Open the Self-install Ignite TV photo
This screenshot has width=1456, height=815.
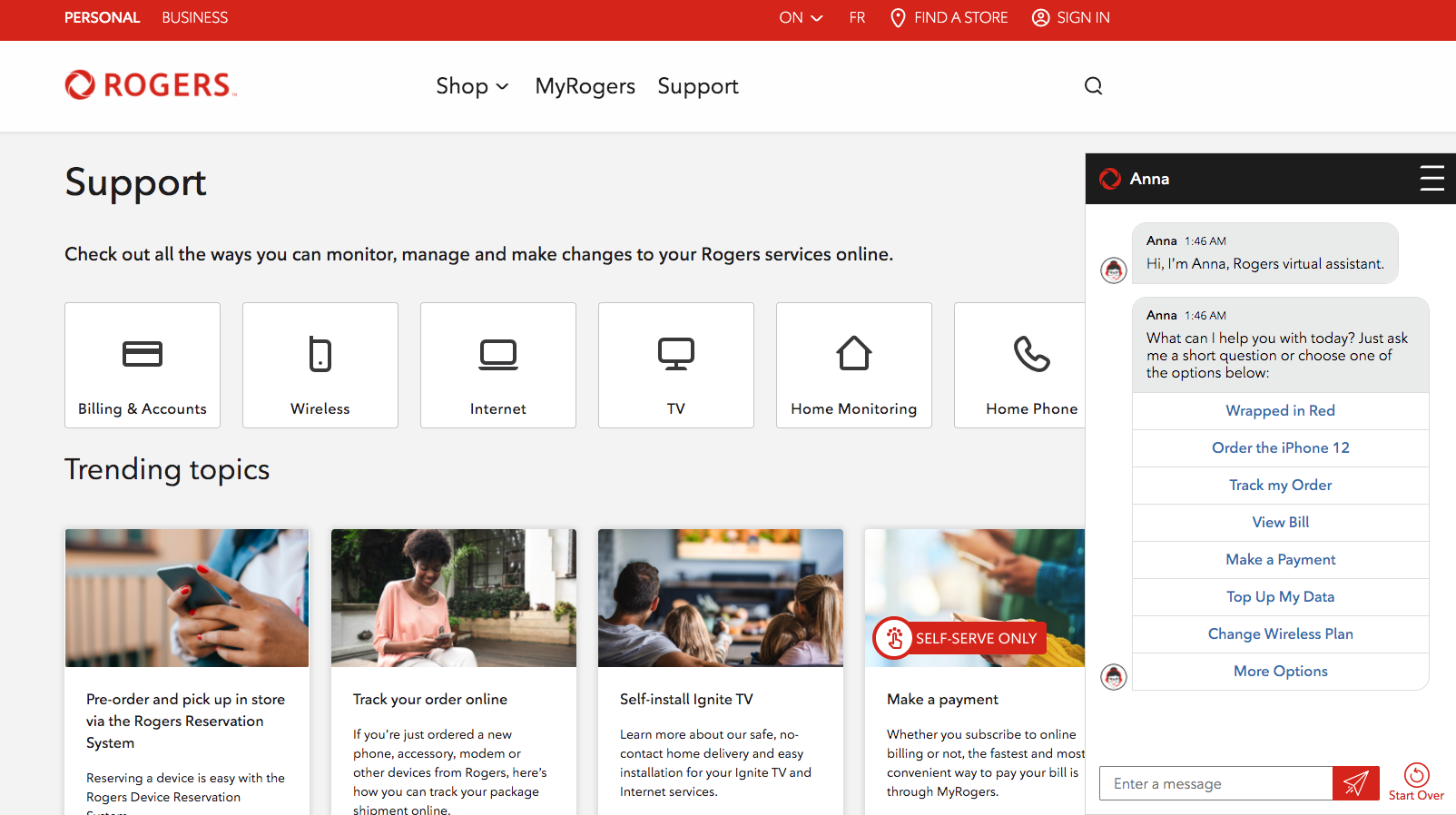pyautogui.click(x=721, y=598)
